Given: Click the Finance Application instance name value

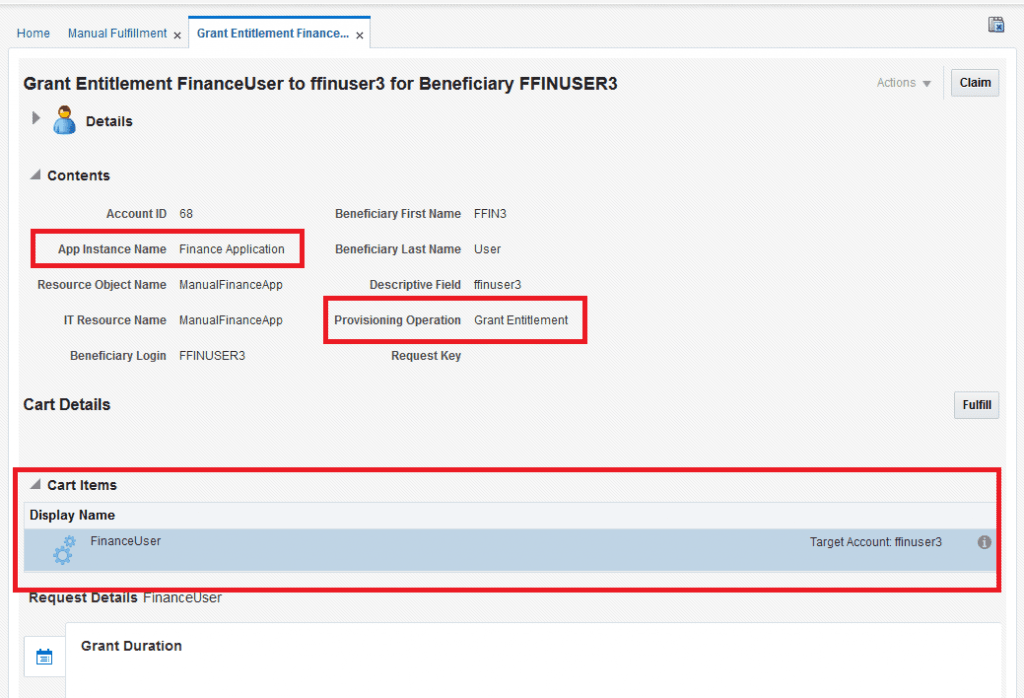Looking at the screenshot, I should pyautogui.click(x=232, y=249).
